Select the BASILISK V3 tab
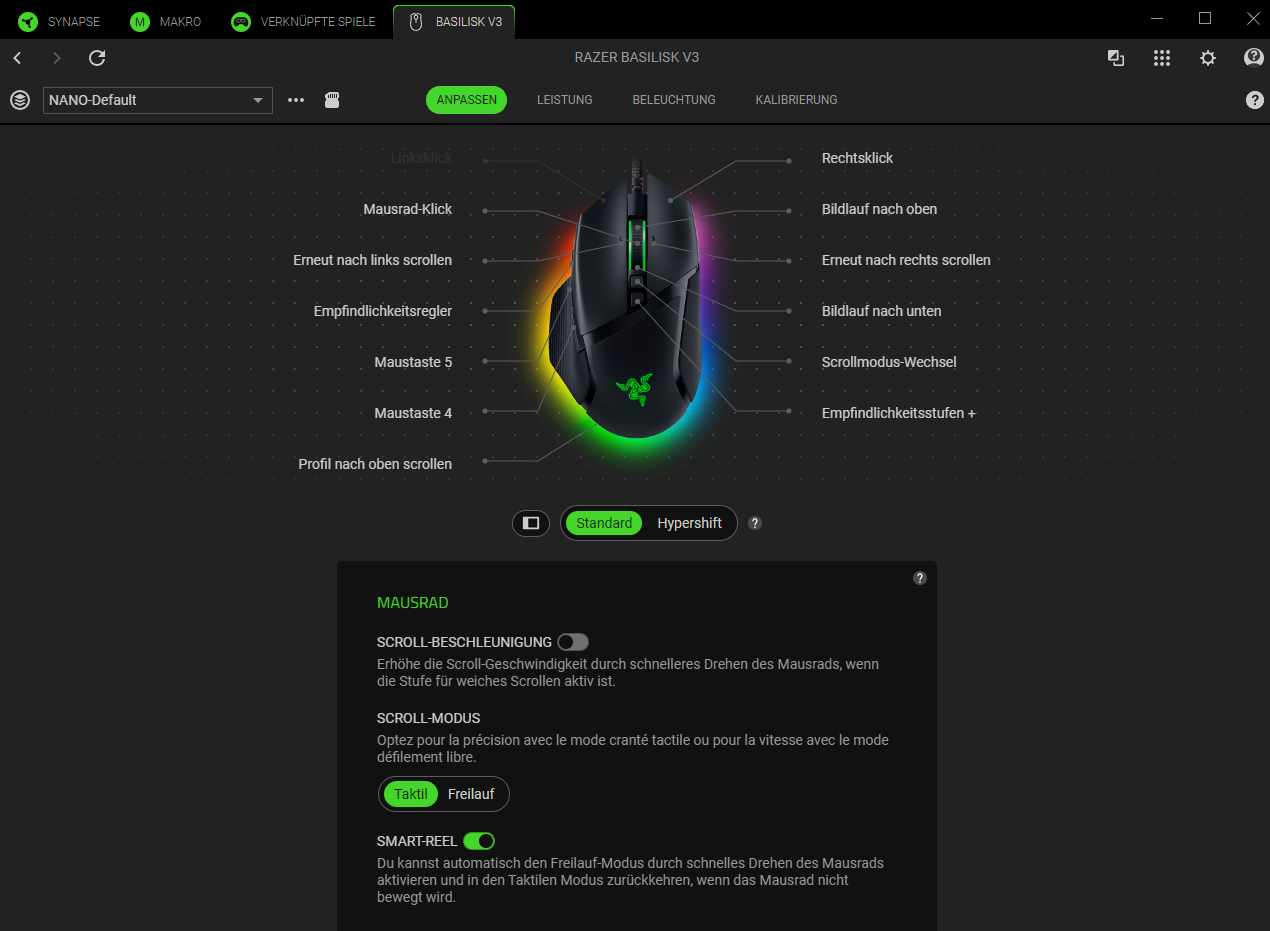 tap(455, 21)
